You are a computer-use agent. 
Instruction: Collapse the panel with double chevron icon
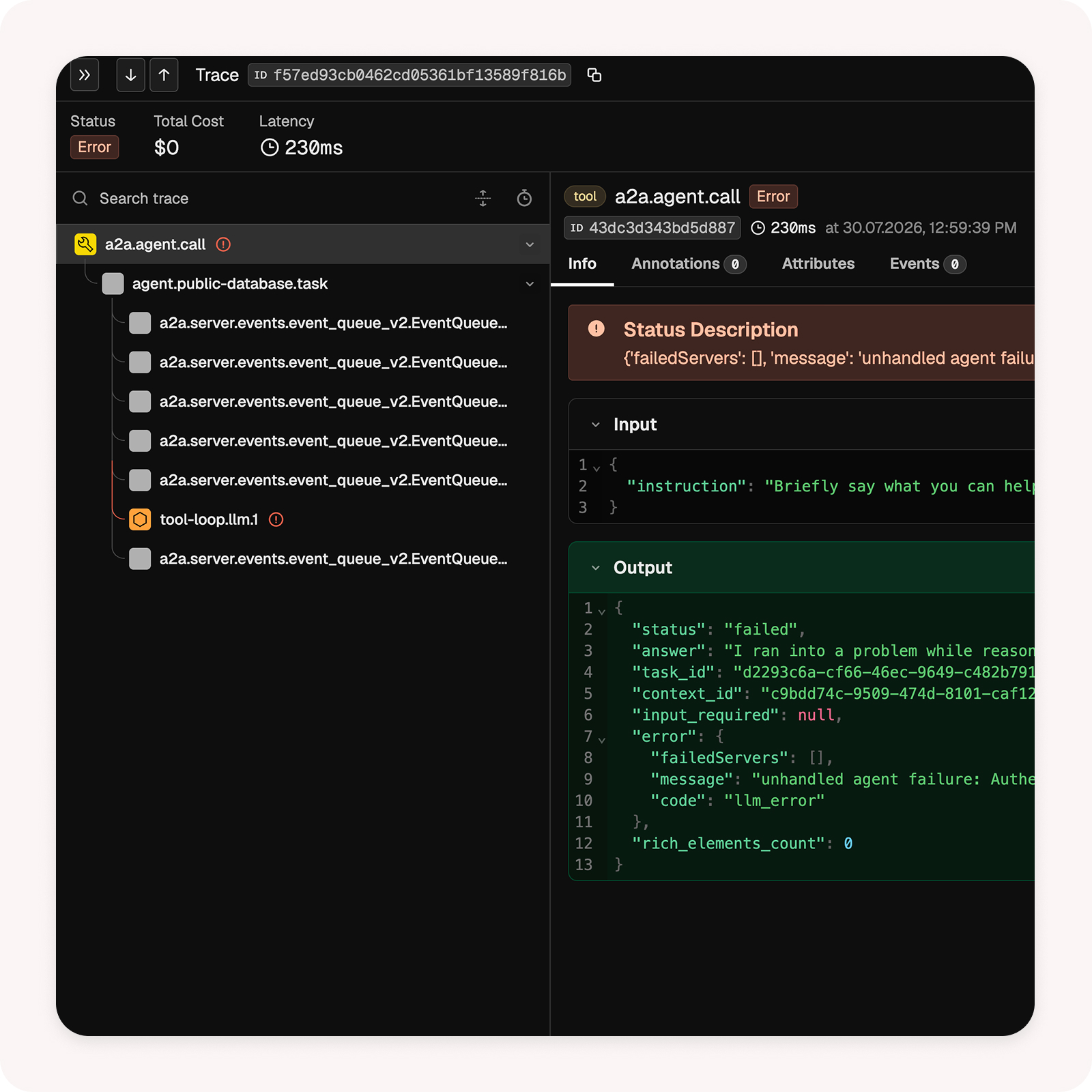(85, 75)
